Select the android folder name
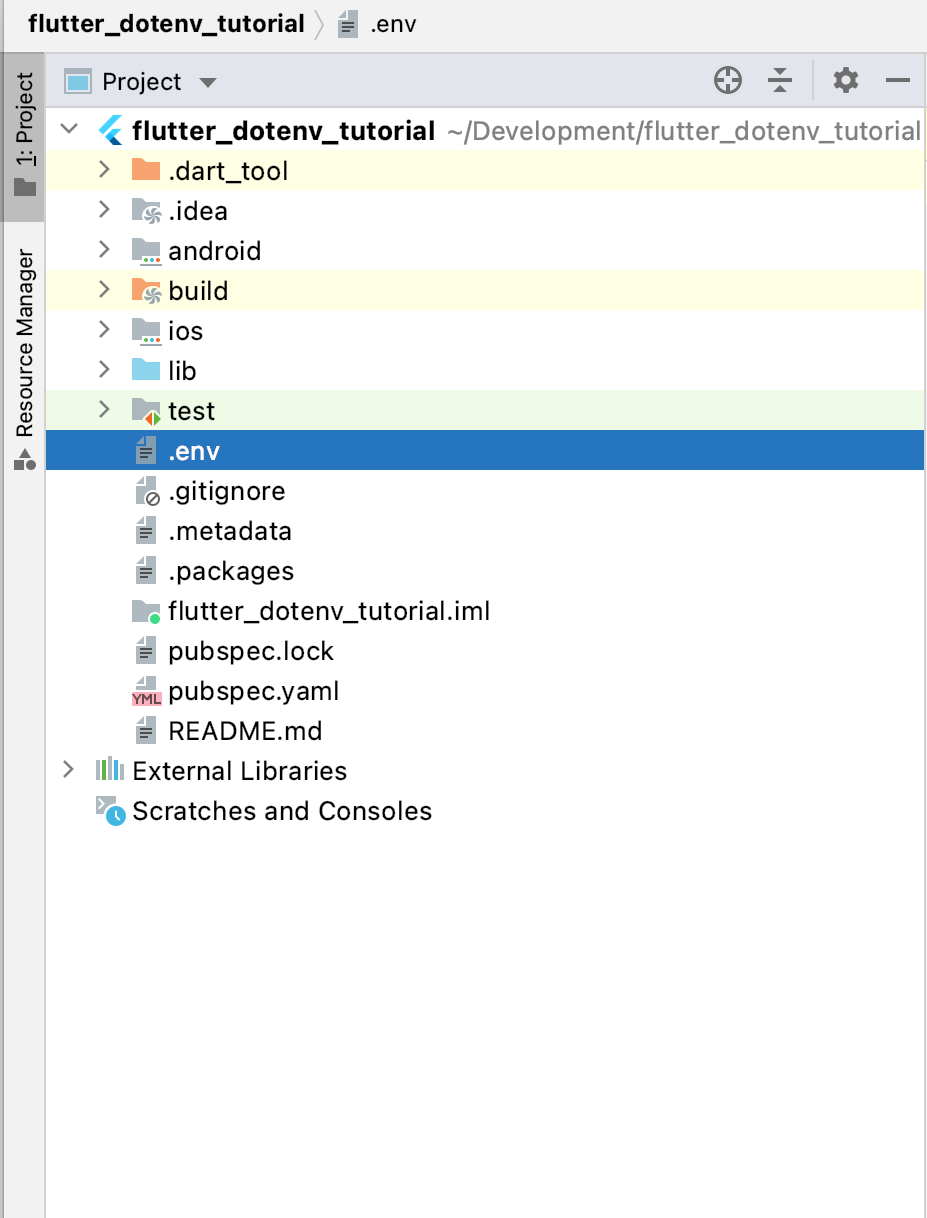This screenshot has width=927, height=1218. tap(215, 251)
